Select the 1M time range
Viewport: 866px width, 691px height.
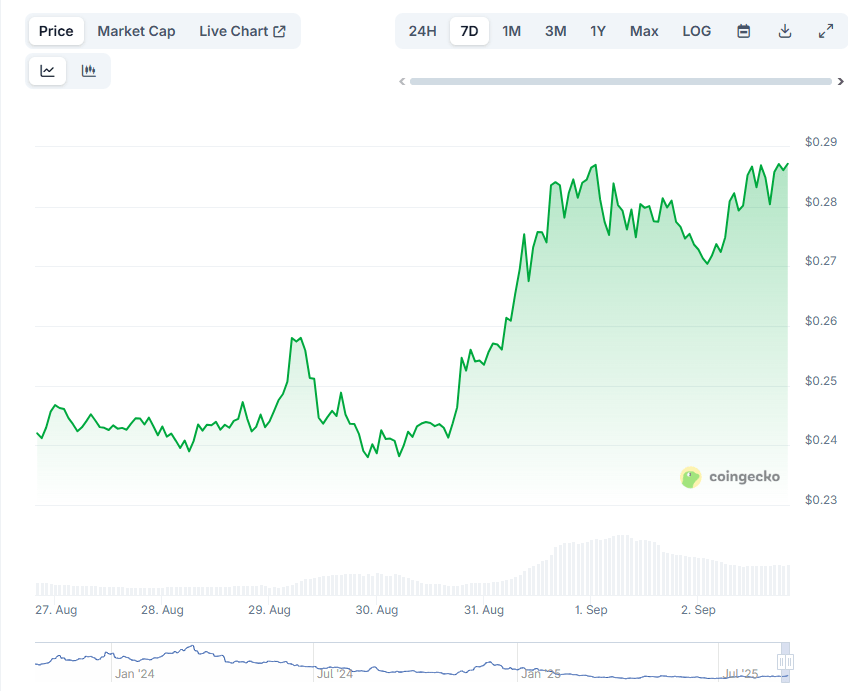click(511, 31)
